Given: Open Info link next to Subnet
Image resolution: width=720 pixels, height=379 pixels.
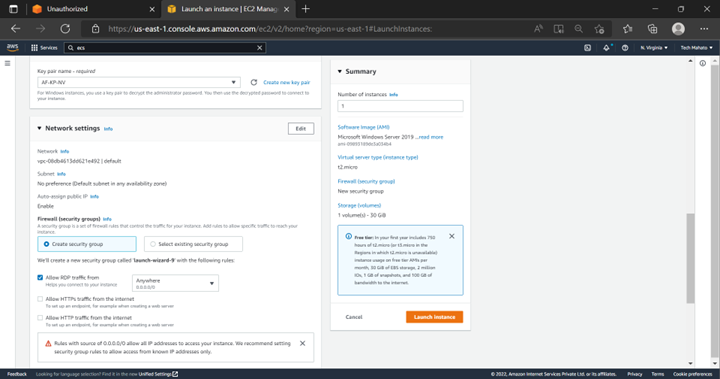Looking at the screenshot, I should coord(61,174).
